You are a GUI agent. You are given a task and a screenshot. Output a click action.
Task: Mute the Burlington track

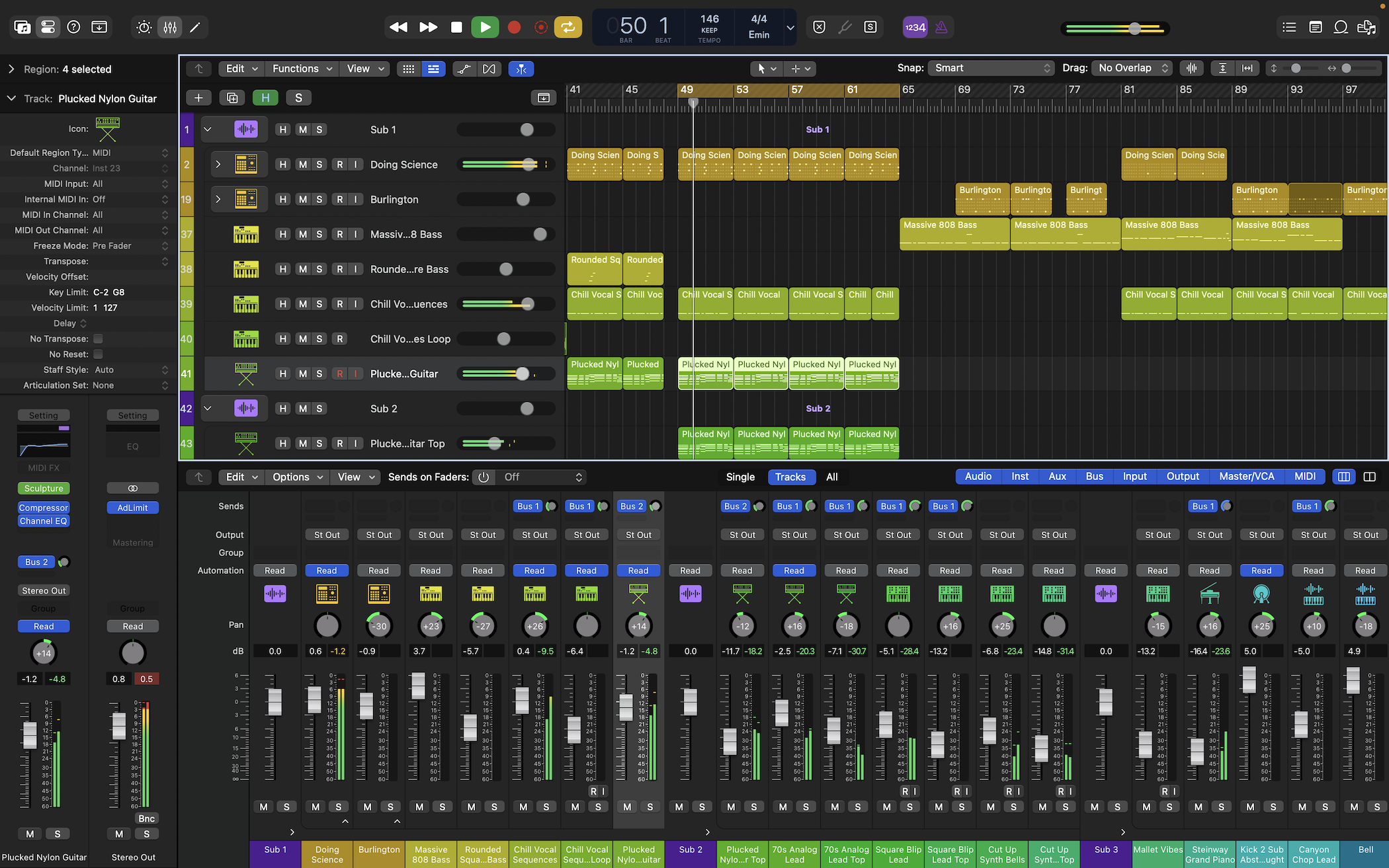(x=302, y=200)
